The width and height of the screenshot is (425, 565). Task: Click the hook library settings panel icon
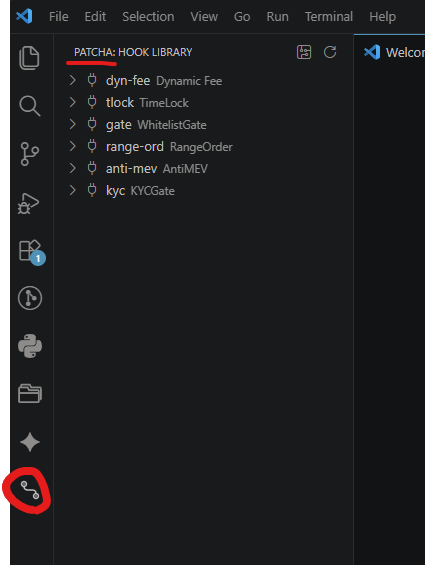coord(304,52)
